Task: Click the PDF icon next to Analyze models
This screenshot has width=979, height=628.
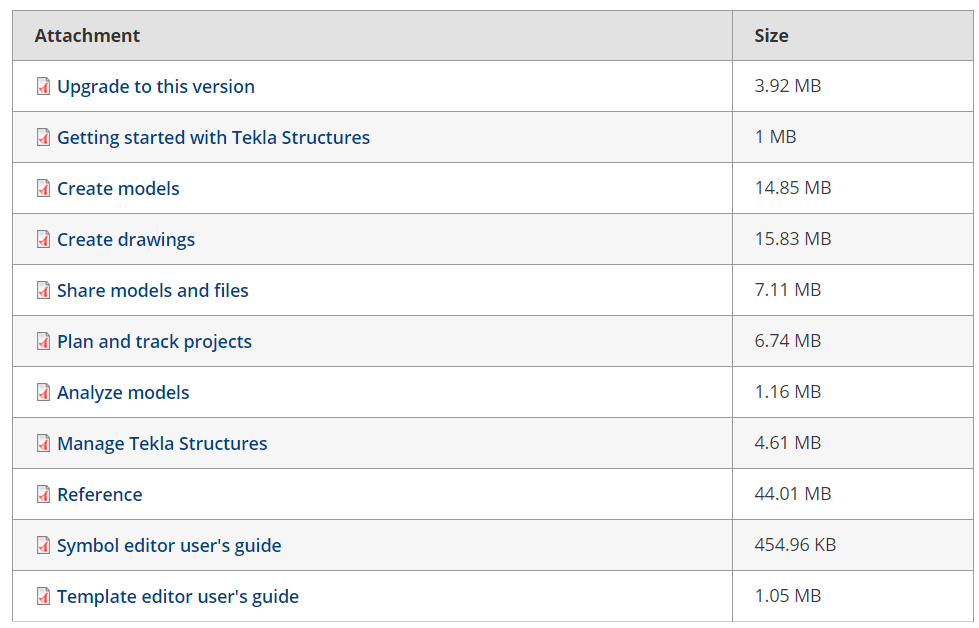Action: coord(43,392)
